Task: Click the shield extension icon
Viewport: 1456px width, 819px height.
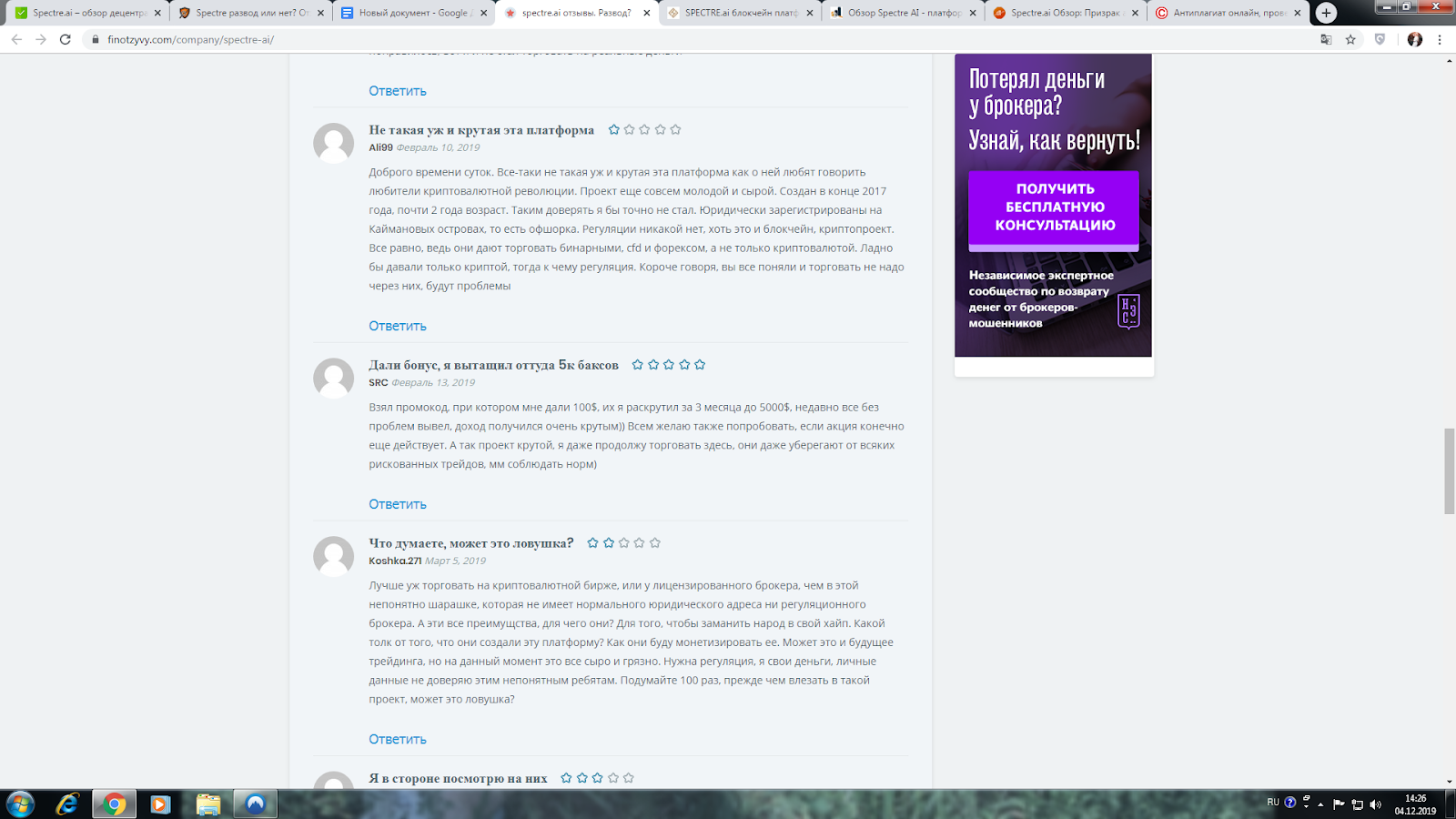Action: point(1380,39)
